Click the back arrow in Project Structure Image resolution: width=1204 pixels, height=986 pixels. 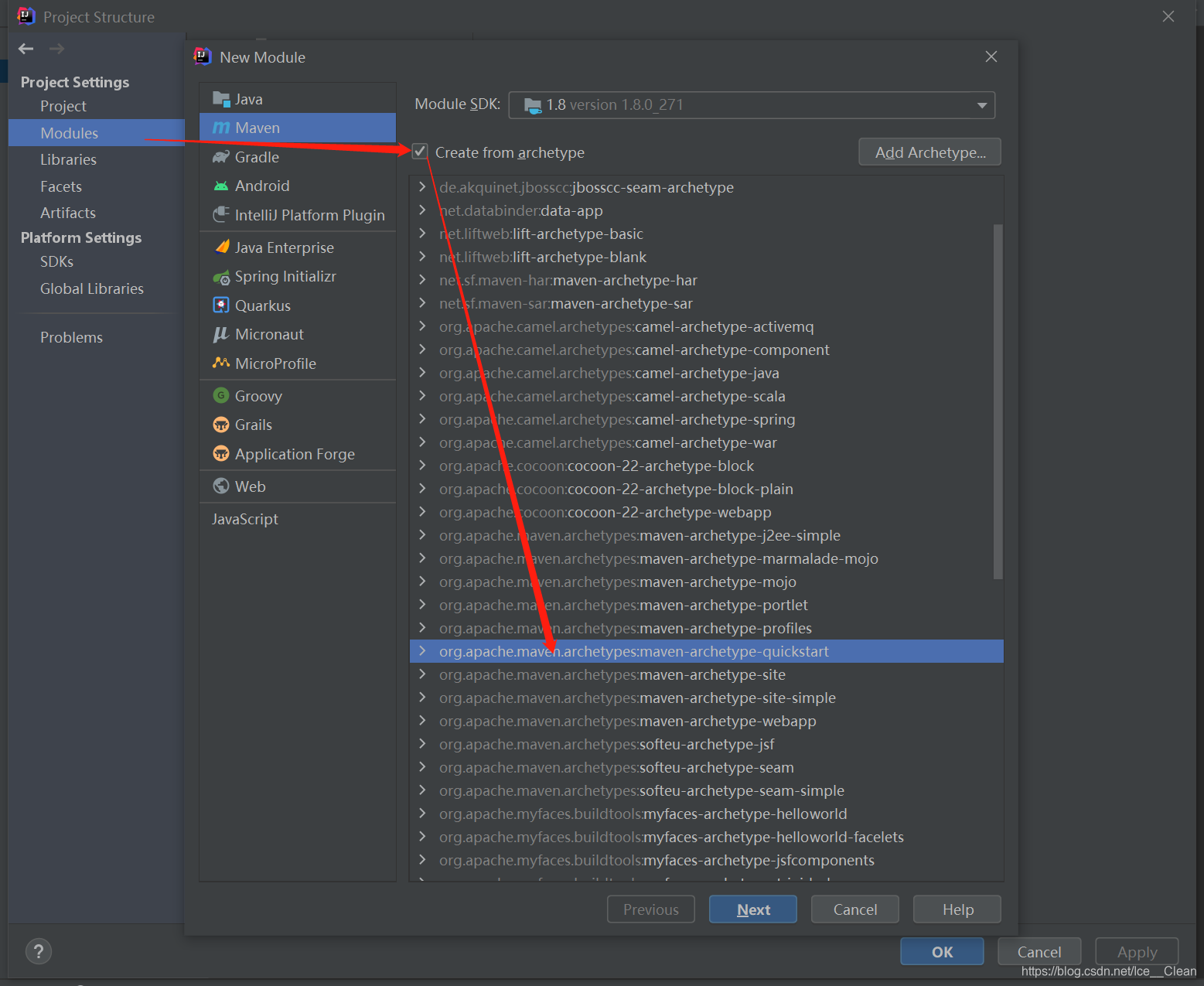tap(26, 49)
